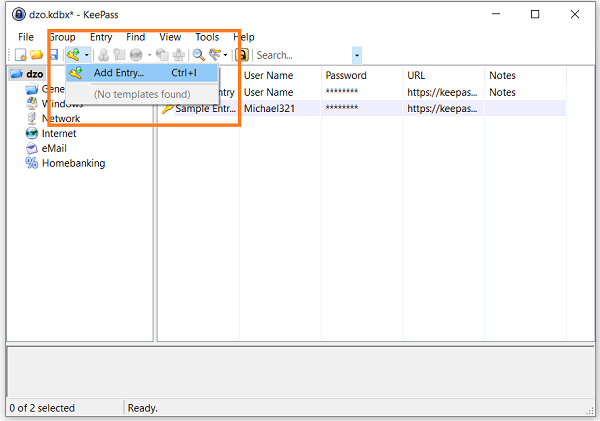Click the URL cell in the first entry row
The width and height of the screenshot is (600, 421).
(442, 92)
